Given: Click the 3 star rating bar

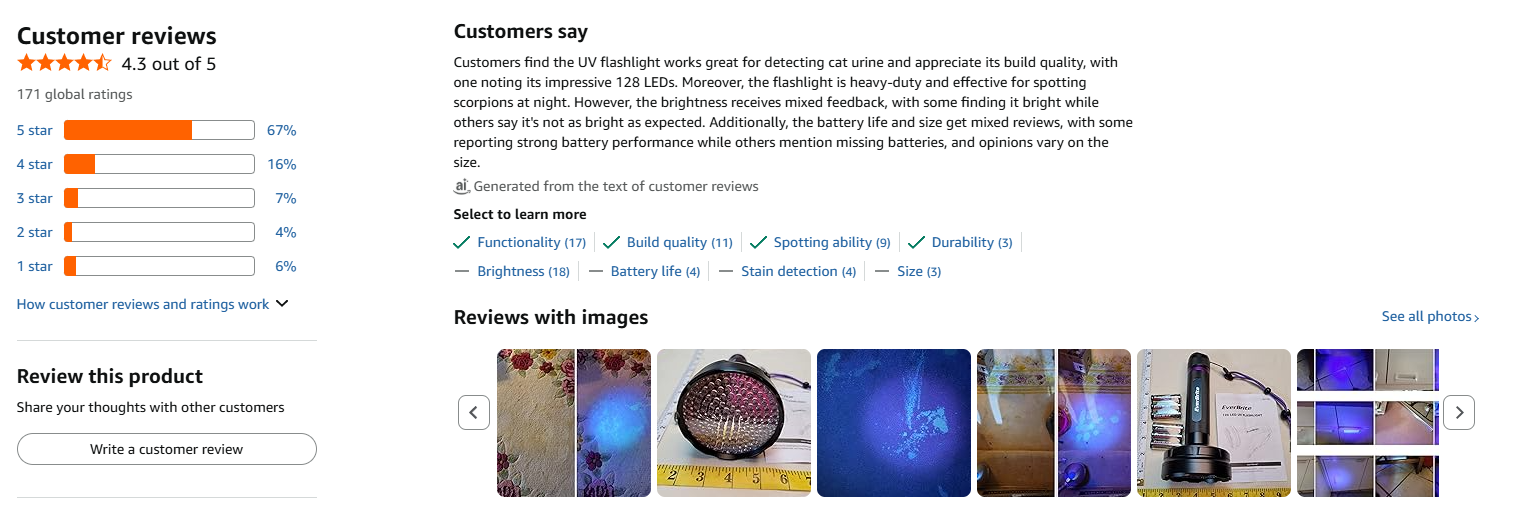Looking at the screenshot, I should click(159, 198).
